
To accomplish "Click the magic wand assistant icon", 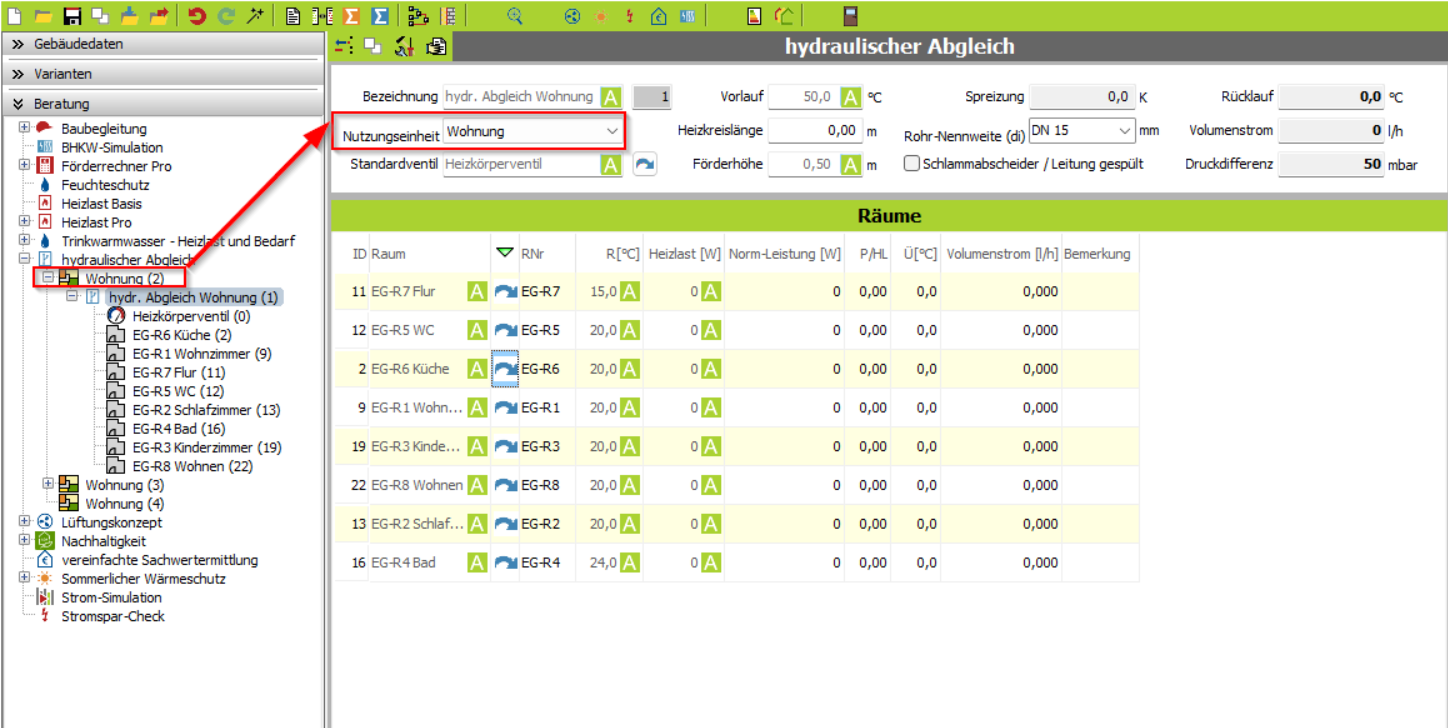I will point(257,16).
